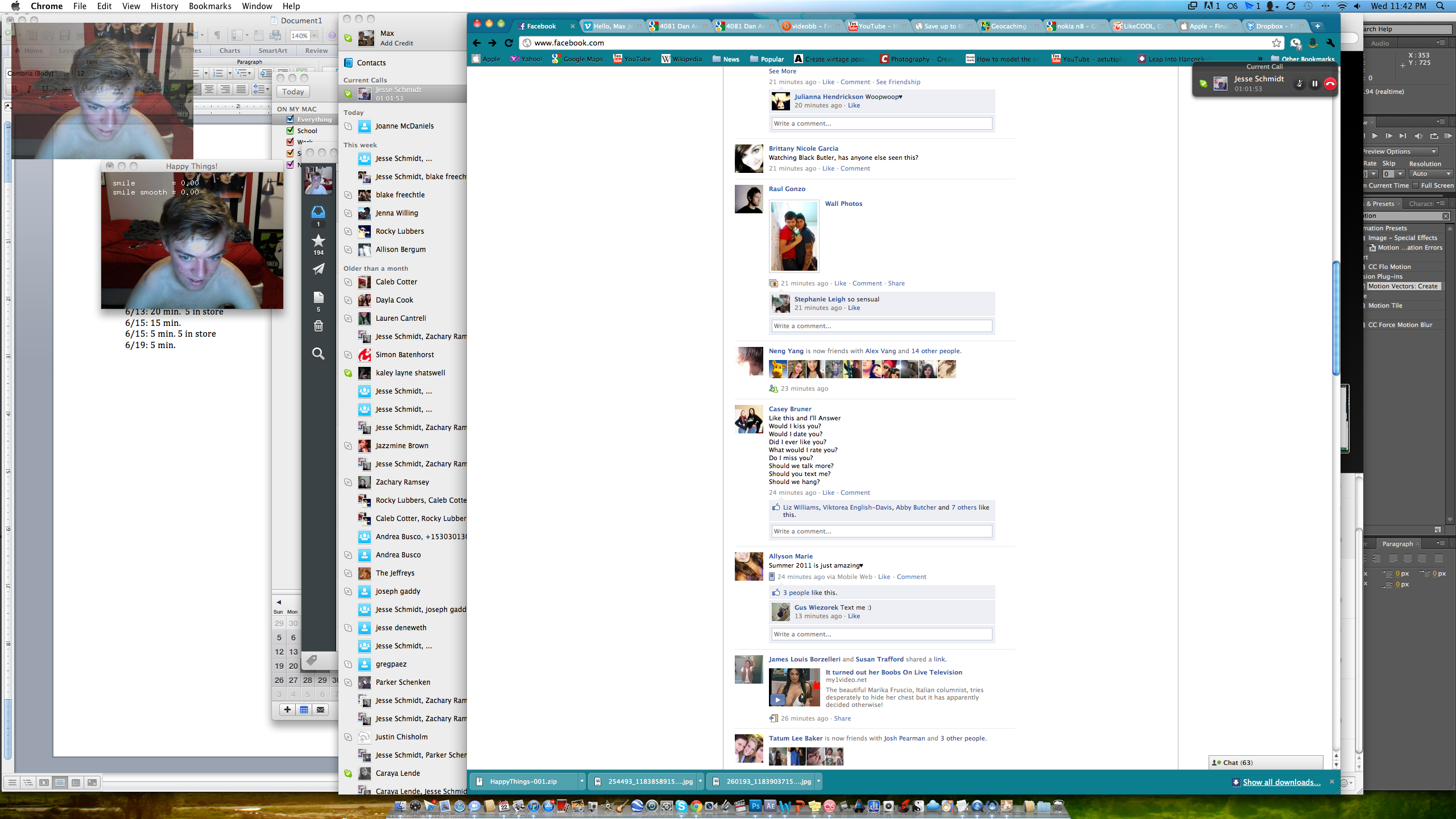Open drafts document icon in sidebar
The height and width of the screenshot is (819, 1456).
[x=318, y=297]
